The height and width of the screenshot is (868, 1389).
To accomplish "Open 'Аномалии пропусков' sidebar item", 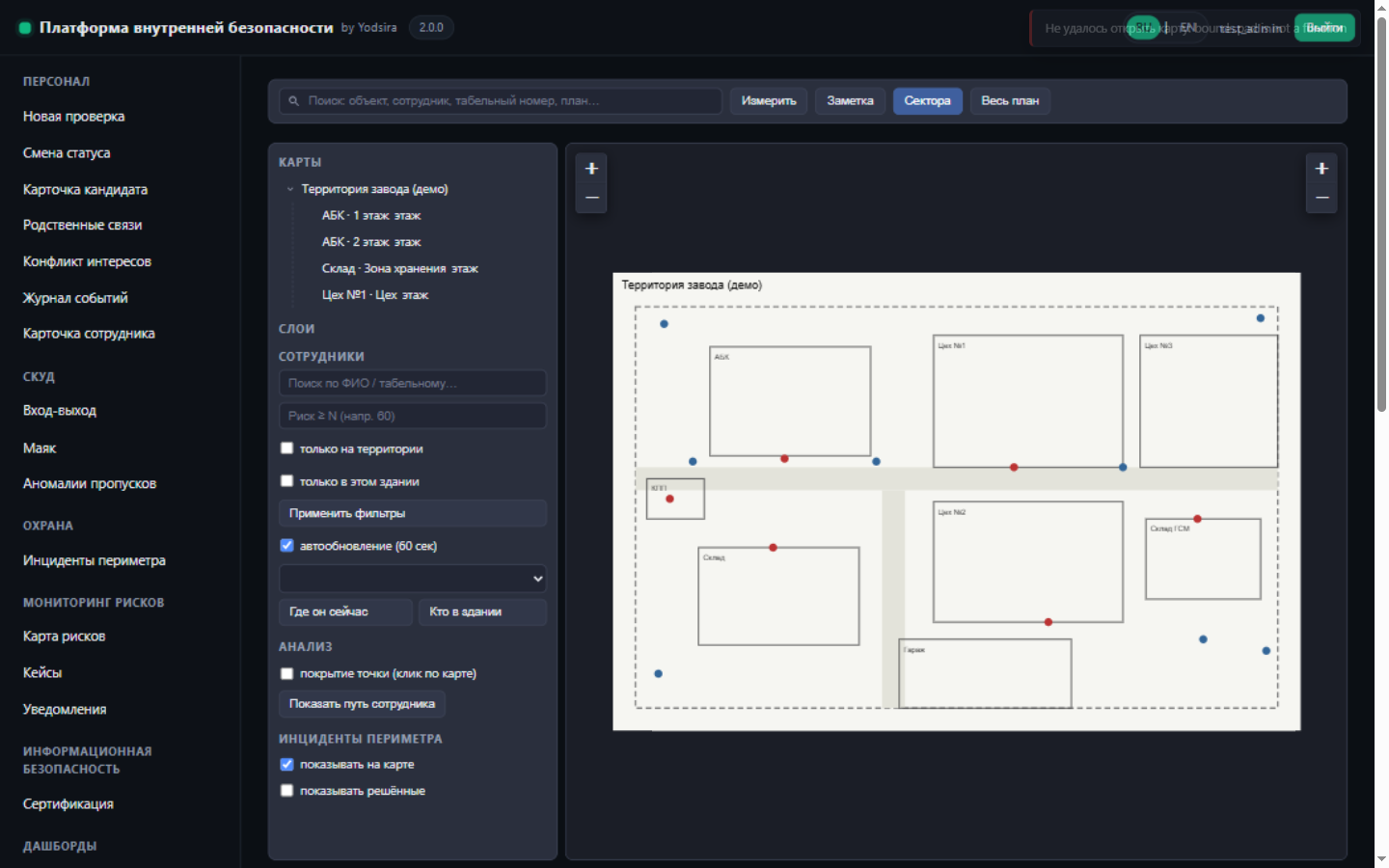I will click(90, 484).
